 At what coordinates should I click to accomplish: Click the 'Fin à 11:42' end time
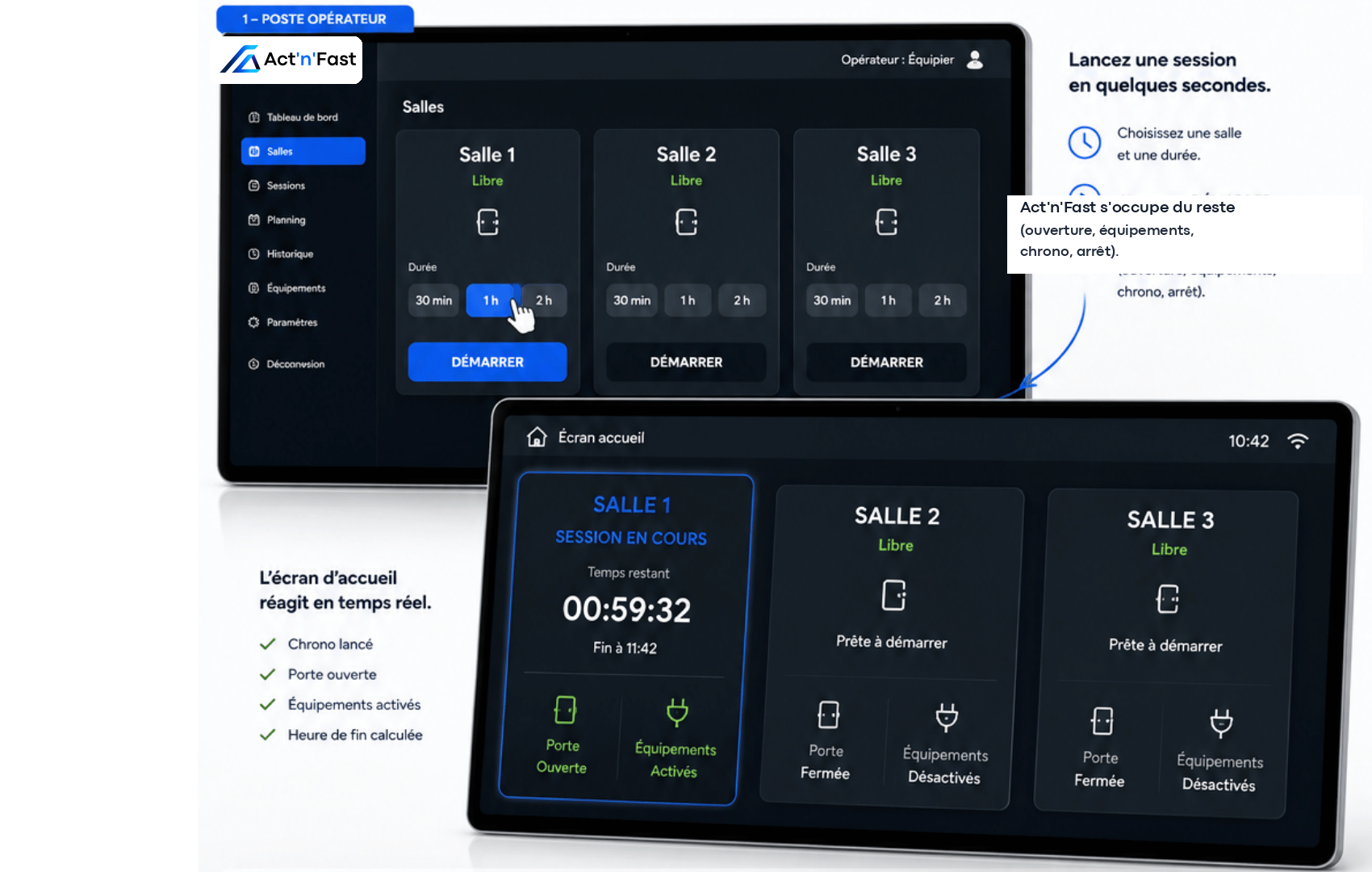625,648
